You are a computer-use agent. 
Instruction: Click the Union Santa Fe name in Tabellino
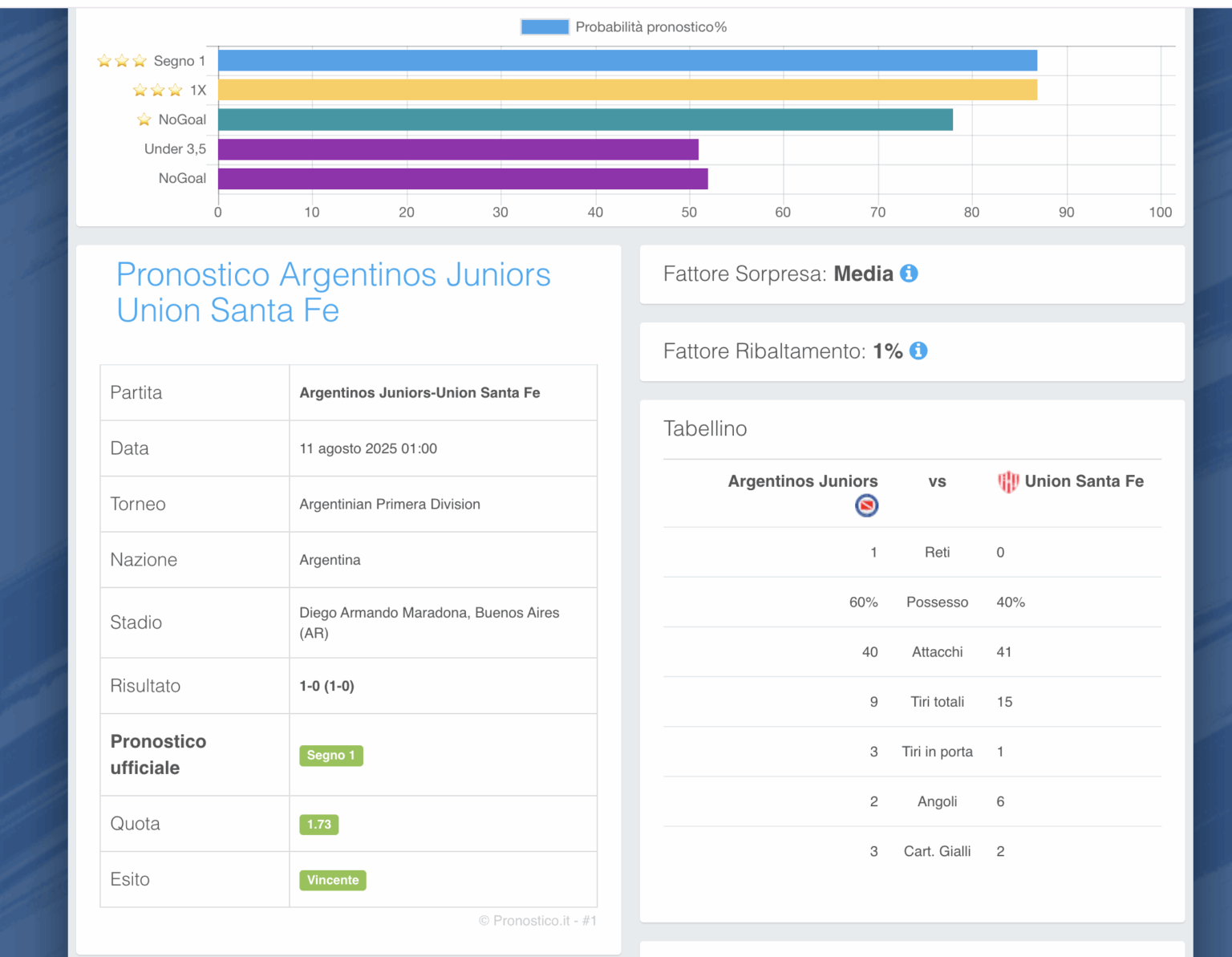coord(1084,481)
